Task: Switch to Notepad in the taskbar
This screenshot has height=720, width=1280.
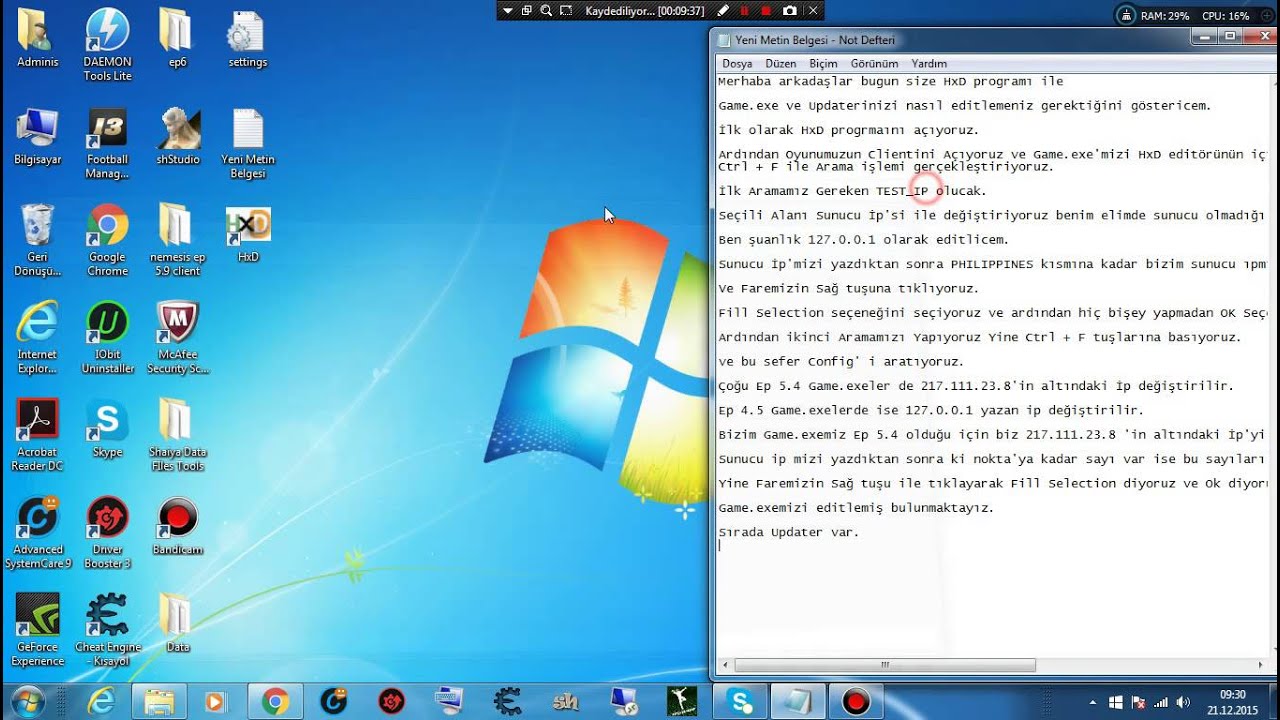Action: (799, 702)
